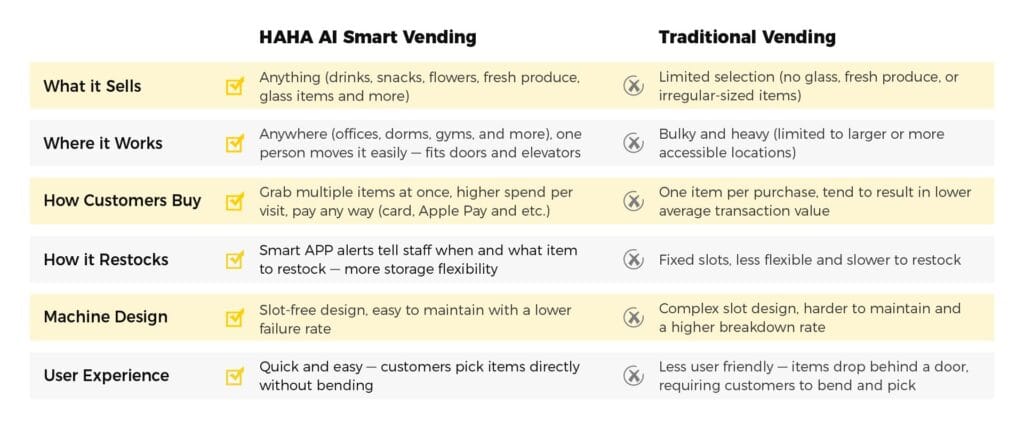Click the X icon in How it Restocks row
This screenshot has width=1024, height=427.
633,260
